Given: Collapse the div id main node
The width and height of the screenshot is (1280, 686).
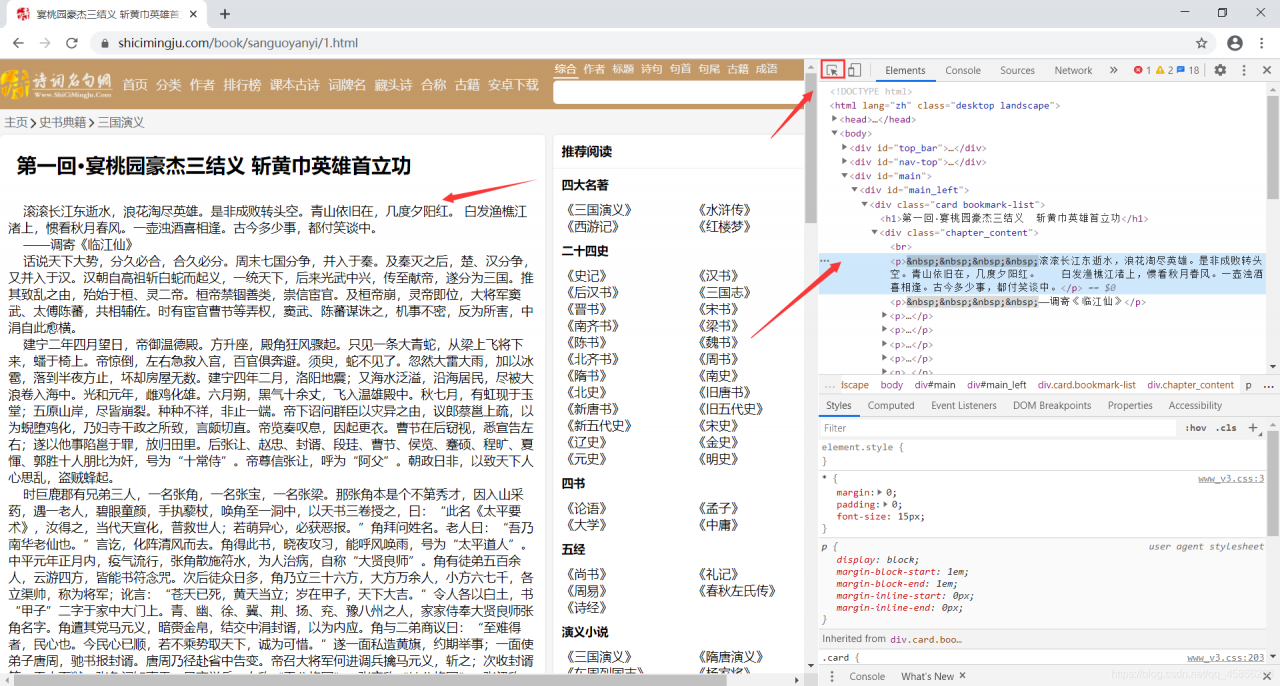Looking at the screenshot, I should pos(845,176).
